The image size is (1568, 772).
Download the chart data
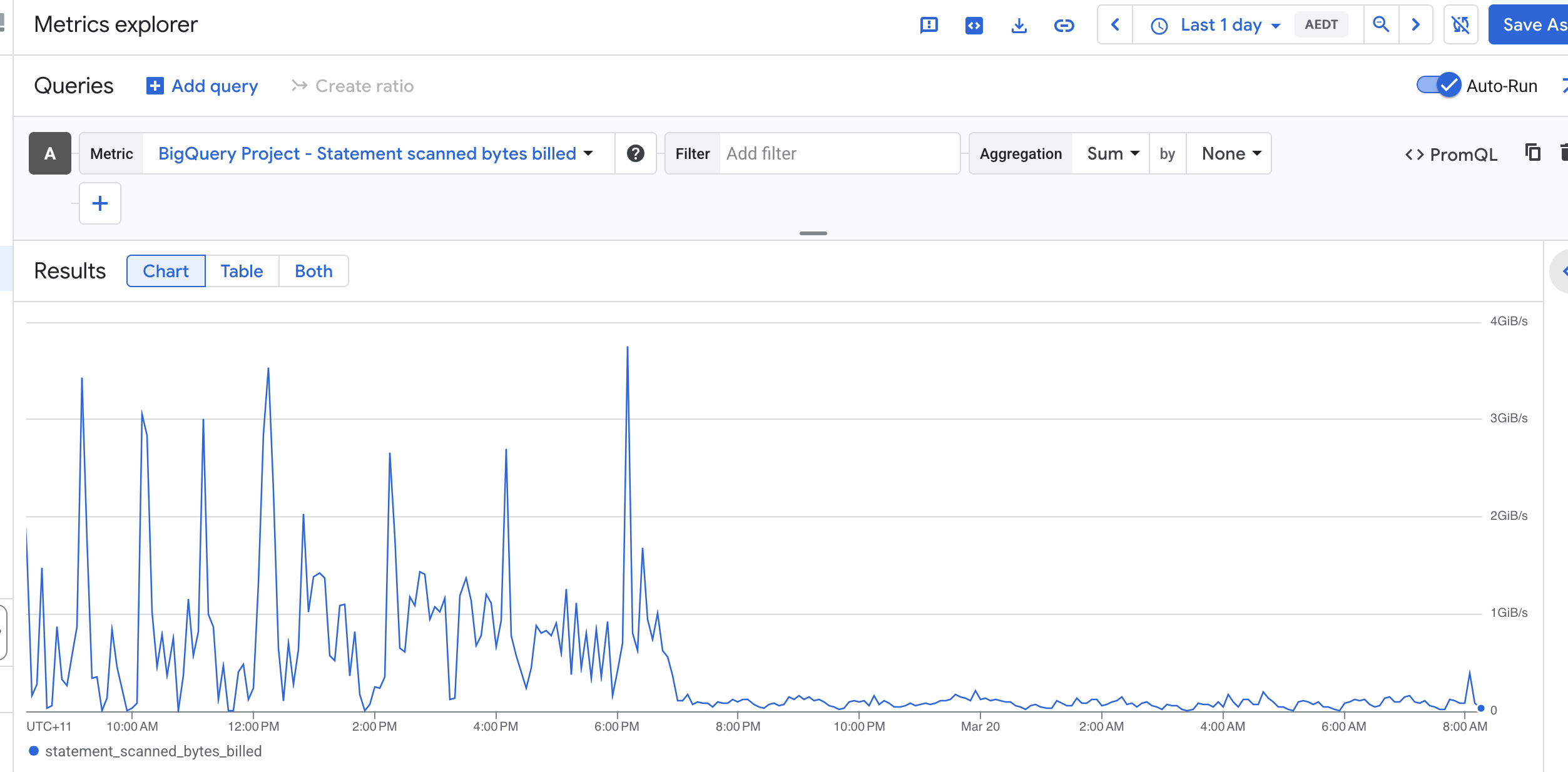pyautogui.click(x=1019, y=24)
